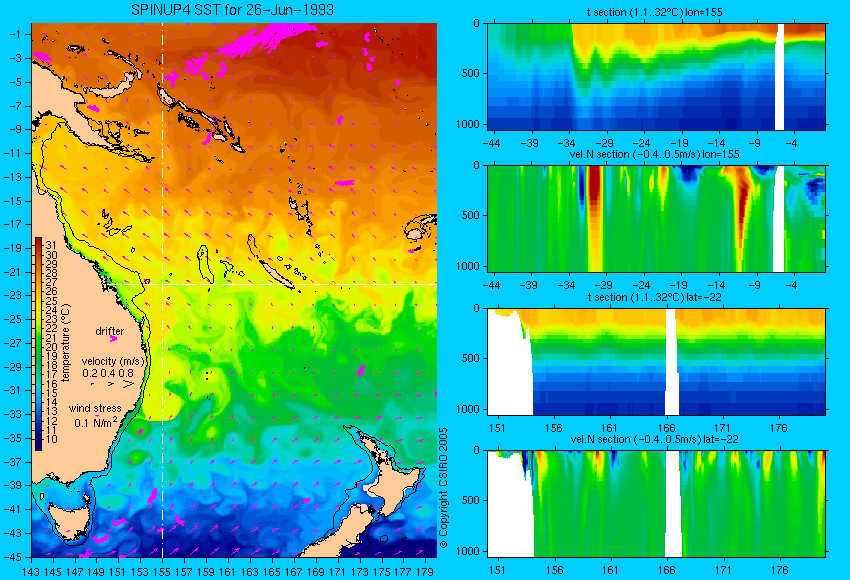Pick the dark blue bottom of temperature colorbar
850x580 pixels.
(x=38, y=444)
